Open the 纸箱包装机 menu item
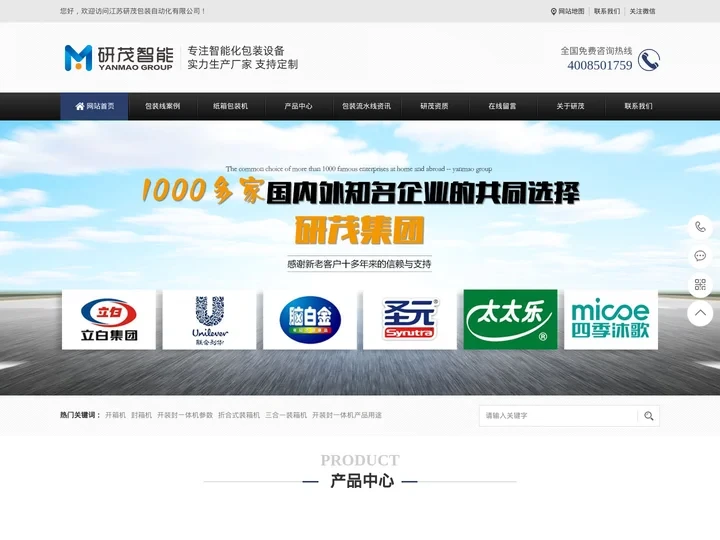 (x=231, y=106)
